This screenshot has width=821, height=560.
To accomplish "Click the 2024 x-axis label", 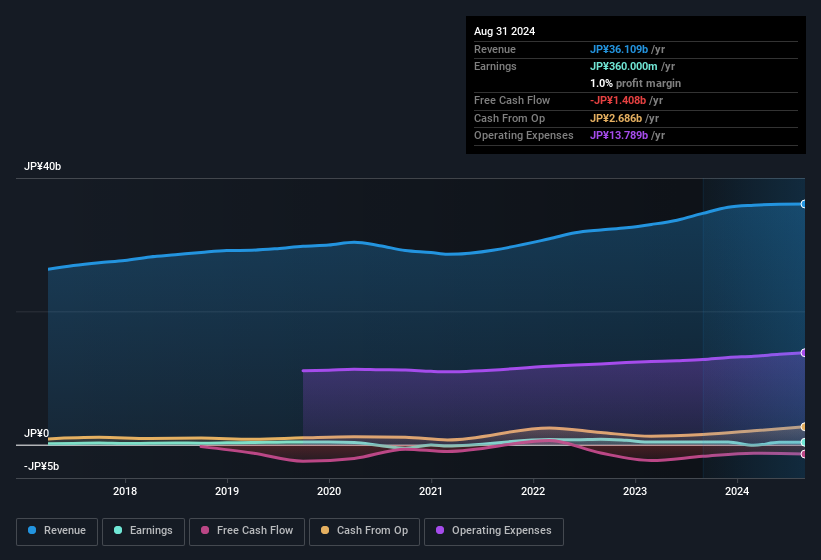I will 737,491.
